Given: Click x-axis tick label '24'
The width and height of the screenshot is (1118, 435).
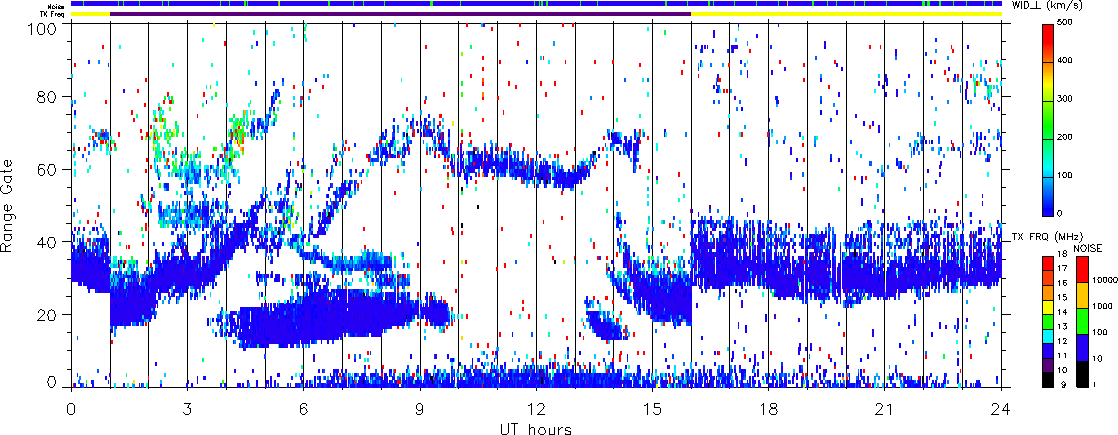Looking at the screenshot, I should [1001, 409].
